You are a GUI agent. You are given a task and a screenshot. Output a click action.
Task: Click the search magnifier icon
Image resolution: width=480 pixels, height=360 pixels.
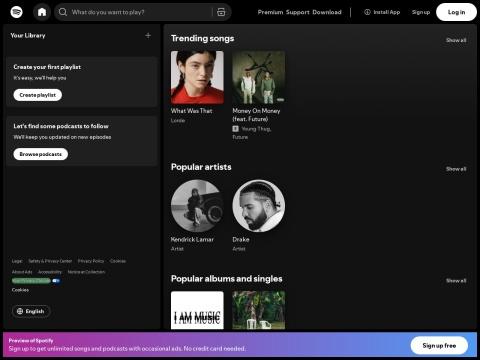pyautogui.click(x=63, y=12)
